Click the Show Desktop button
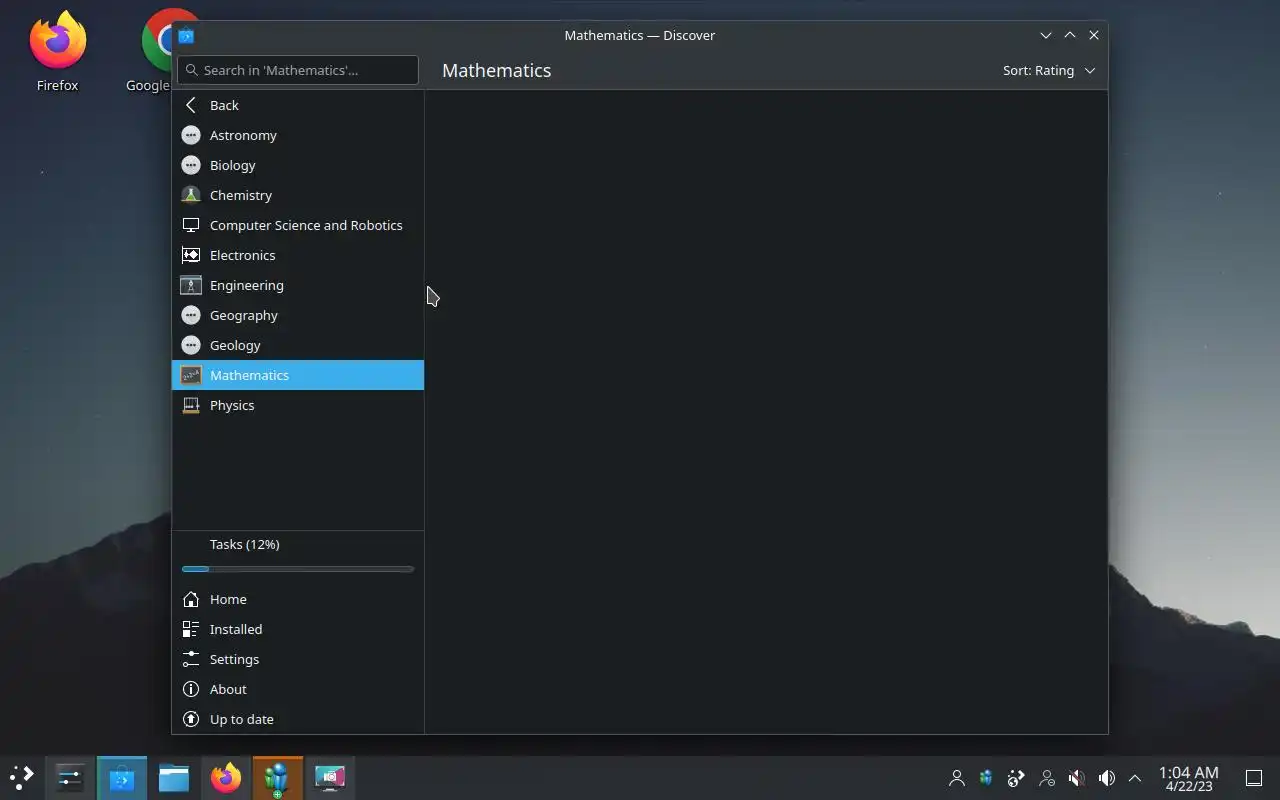 pos(1254,778)
